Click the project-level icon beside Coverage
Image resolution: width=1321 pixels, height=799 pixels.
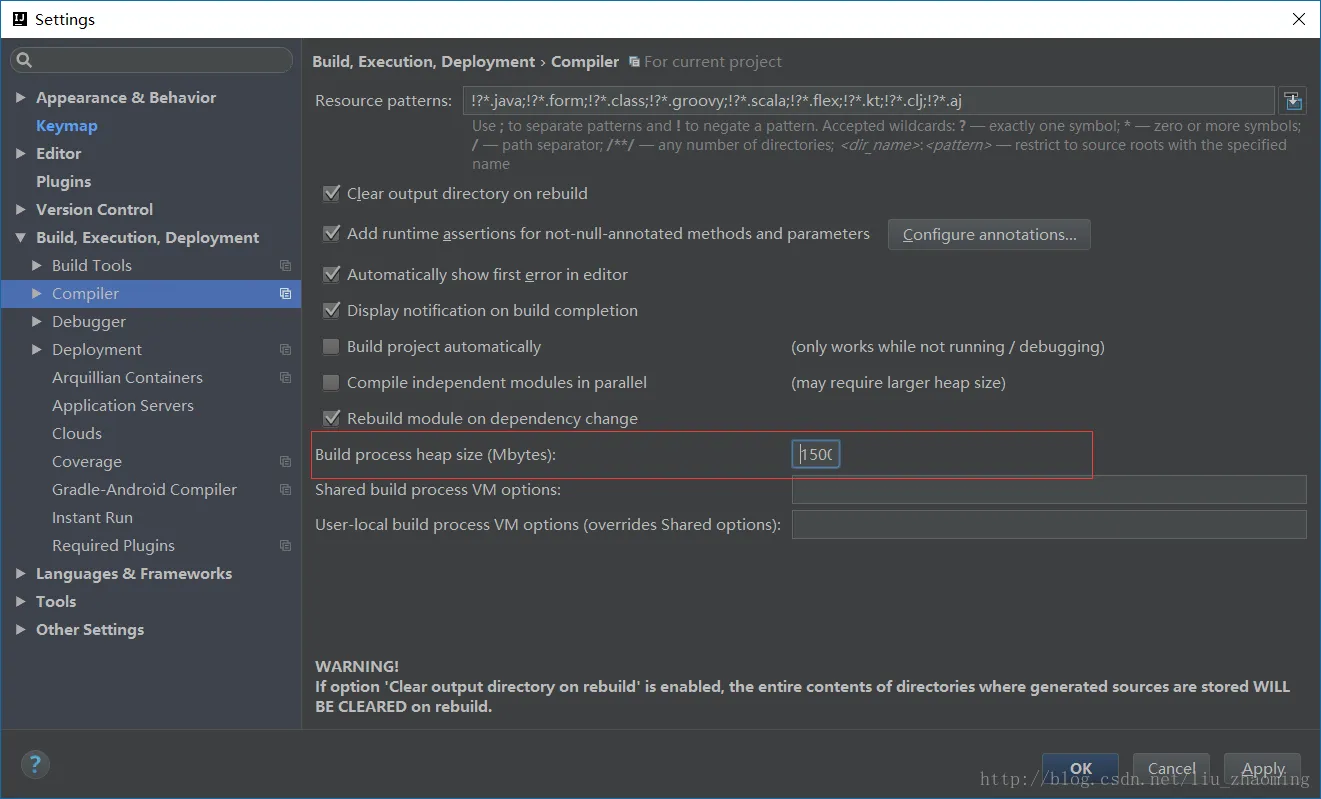pos(286,462)
